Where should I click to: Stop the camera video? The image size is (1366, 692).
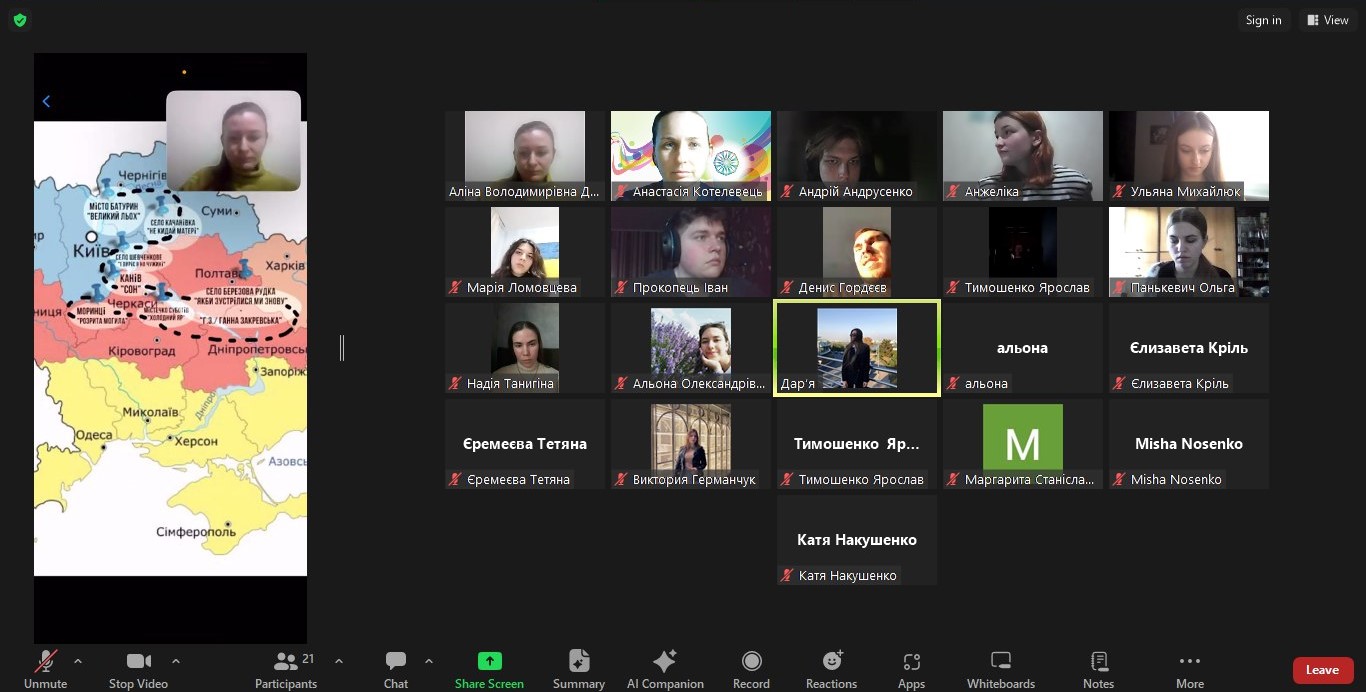tap(138, 669)
